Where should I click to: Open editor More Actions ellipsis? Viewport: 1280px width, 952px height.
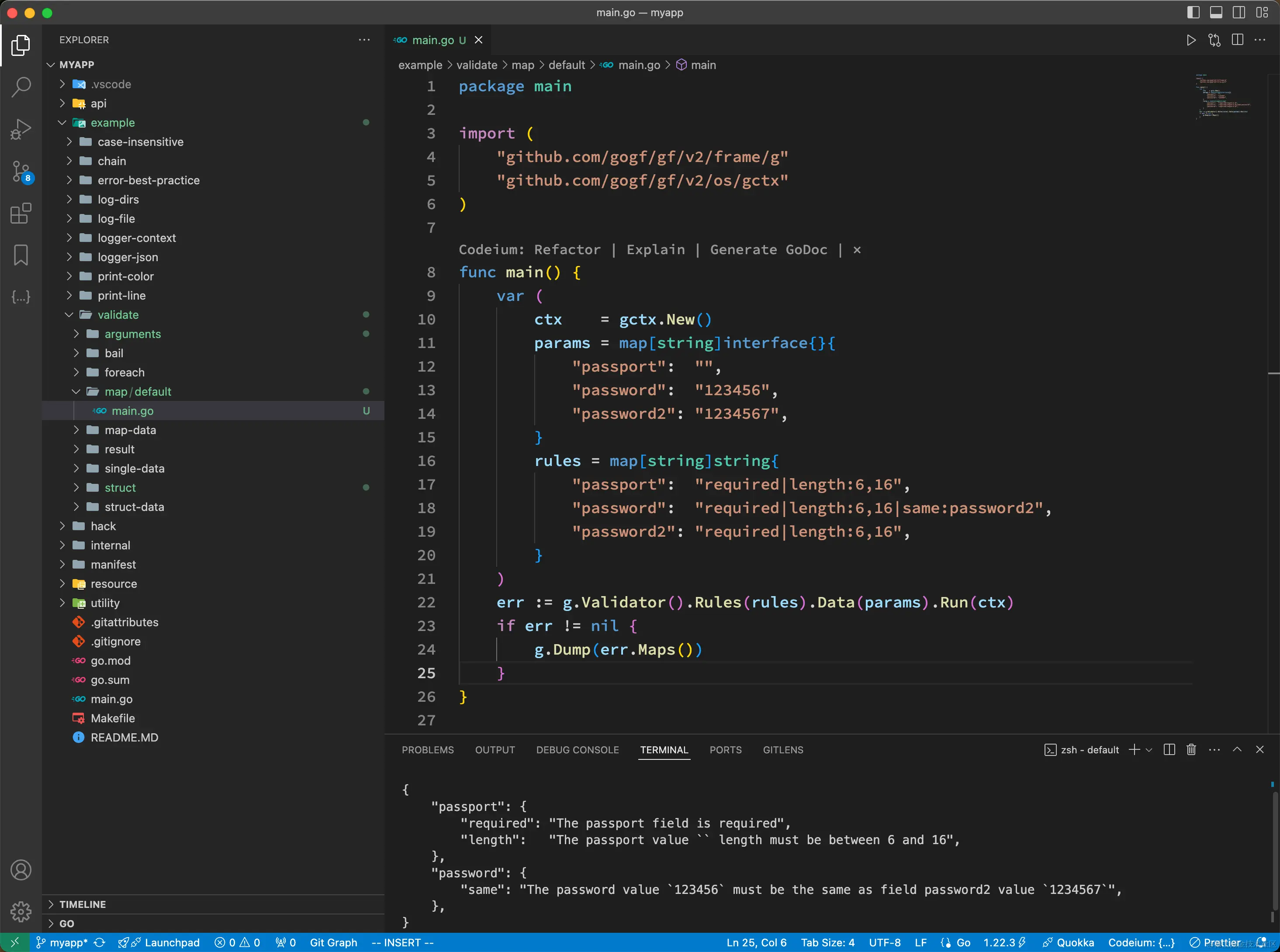[1260, 40]
